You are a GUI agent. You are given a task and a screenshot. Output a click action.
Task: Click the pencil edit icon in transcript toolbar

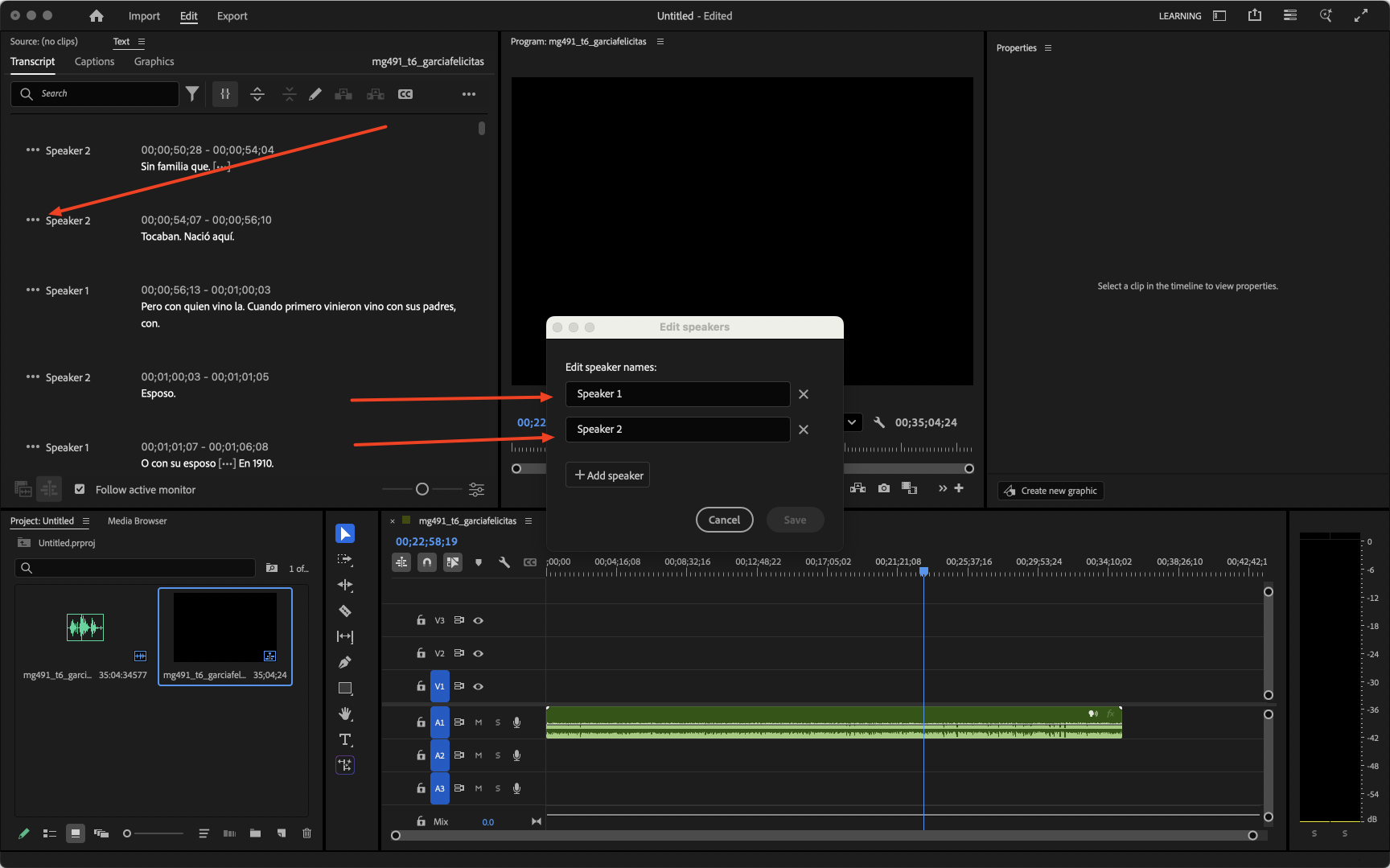pos(315,94)
